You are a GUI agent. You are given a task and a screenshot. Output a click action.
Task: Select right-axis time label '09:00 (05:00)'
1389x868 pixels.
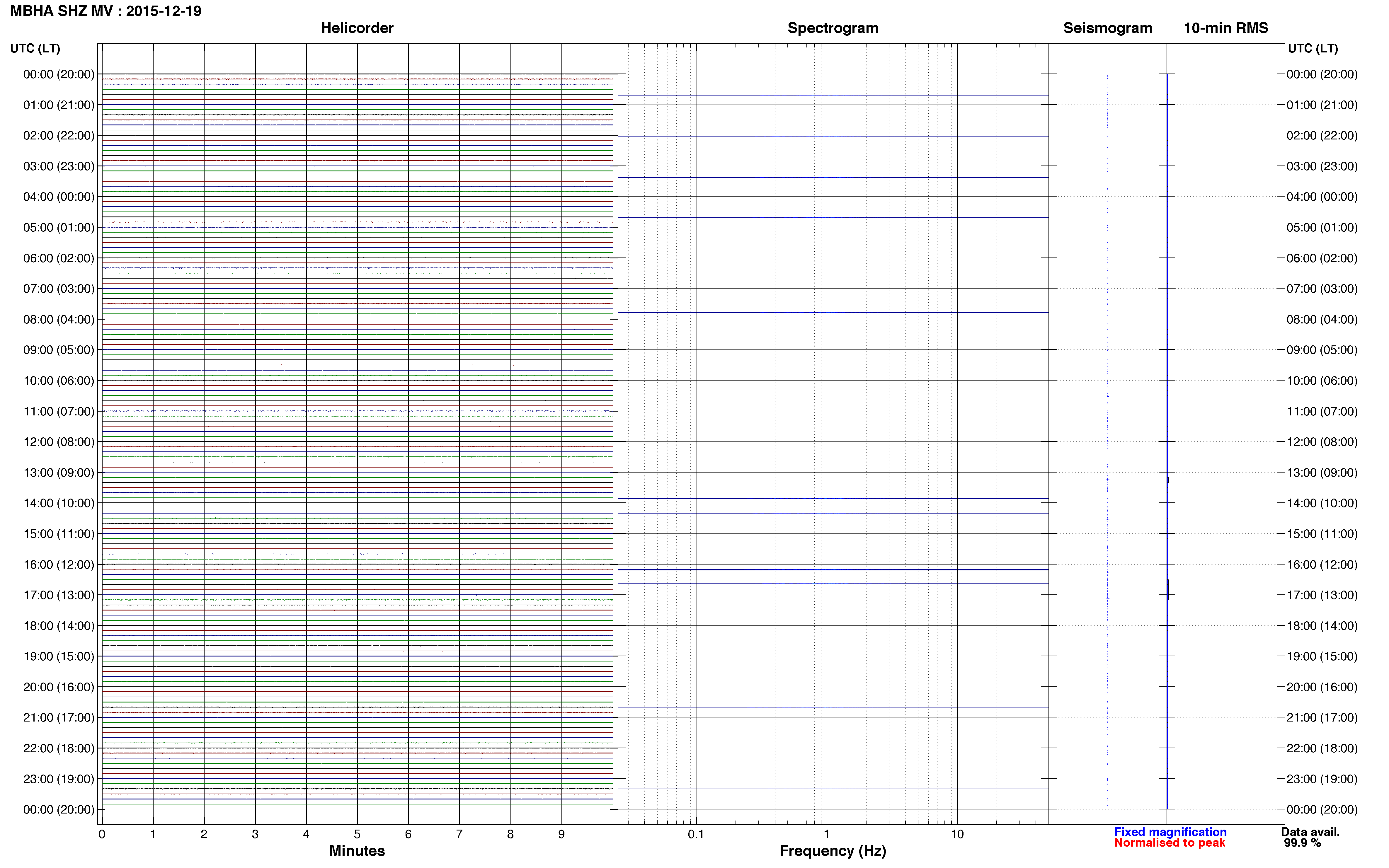(1322, 350)
